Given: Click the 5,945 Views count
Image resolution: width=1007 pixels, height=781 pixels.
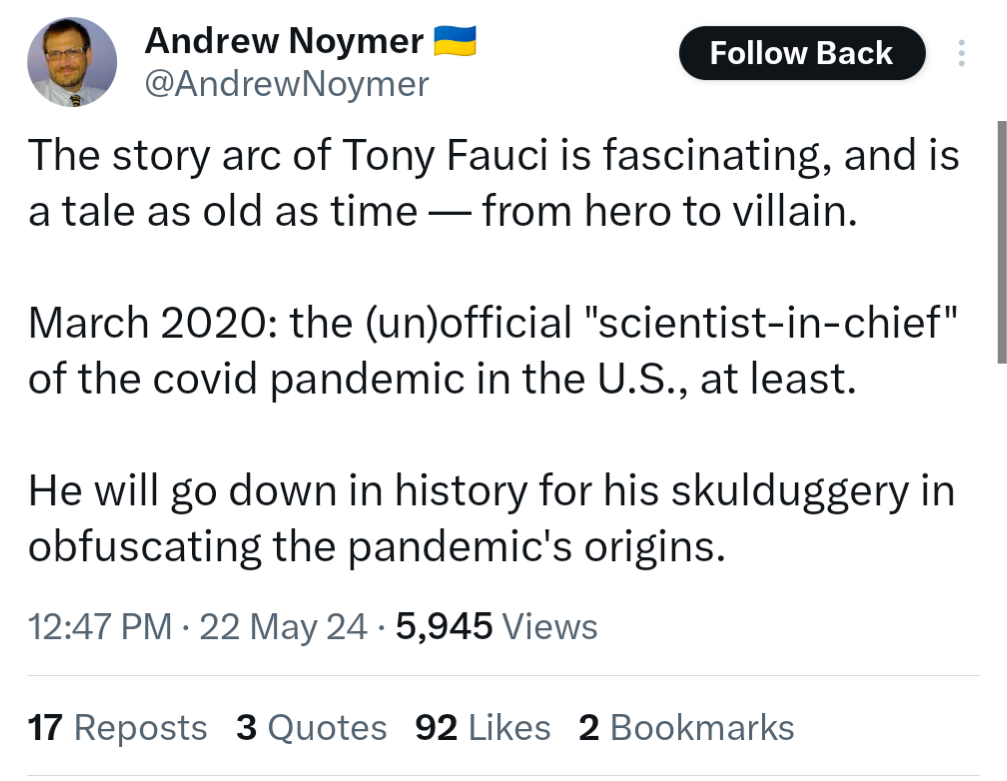Looking at the screenshot, I should tap(497, 627).
